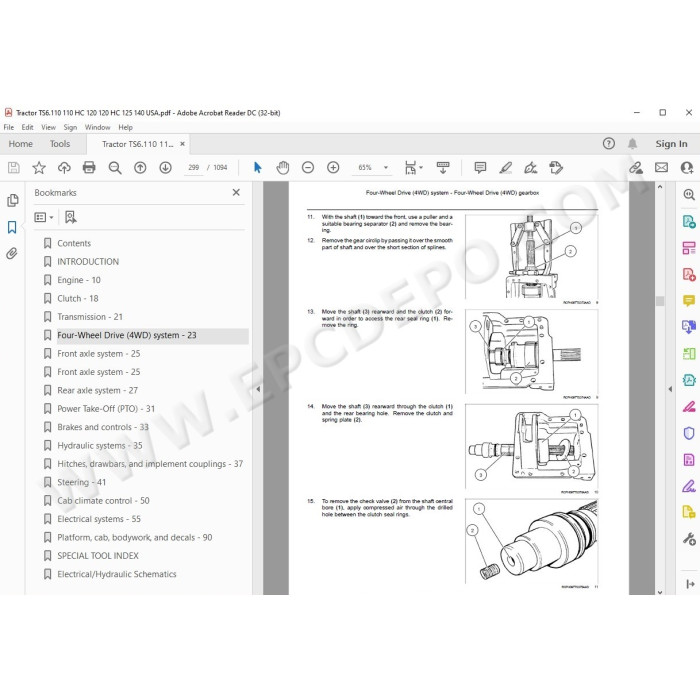This screenshot has width=700, height=700.
Task: Zoom out with the minus circle icon
Action: (308, 168)
